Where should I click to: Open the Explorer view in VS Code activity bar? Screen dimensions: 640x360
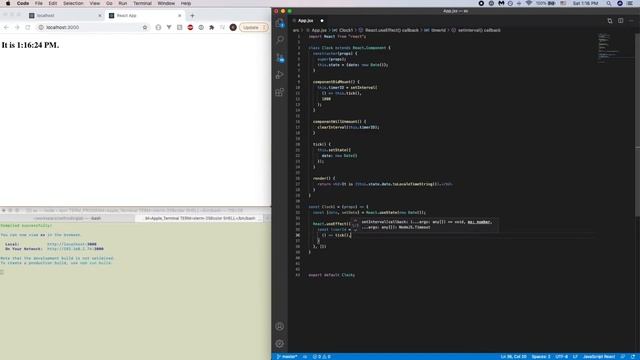click(x=280, y=24)
